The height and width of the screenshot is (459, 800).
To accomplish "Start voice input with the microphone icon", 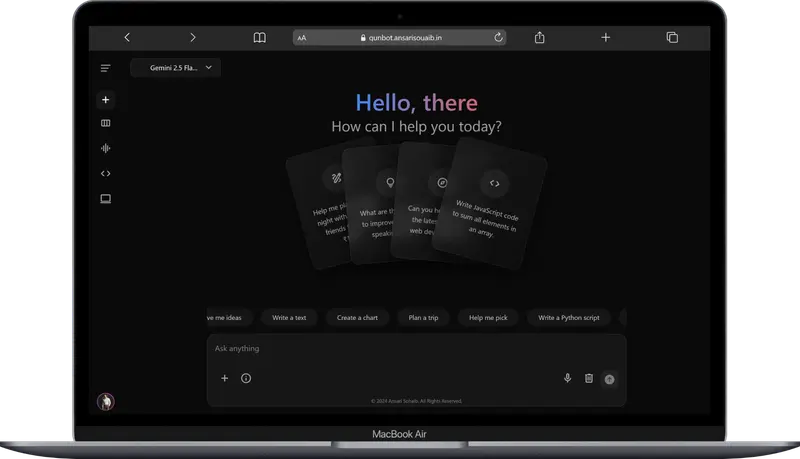I will [567, 378].
